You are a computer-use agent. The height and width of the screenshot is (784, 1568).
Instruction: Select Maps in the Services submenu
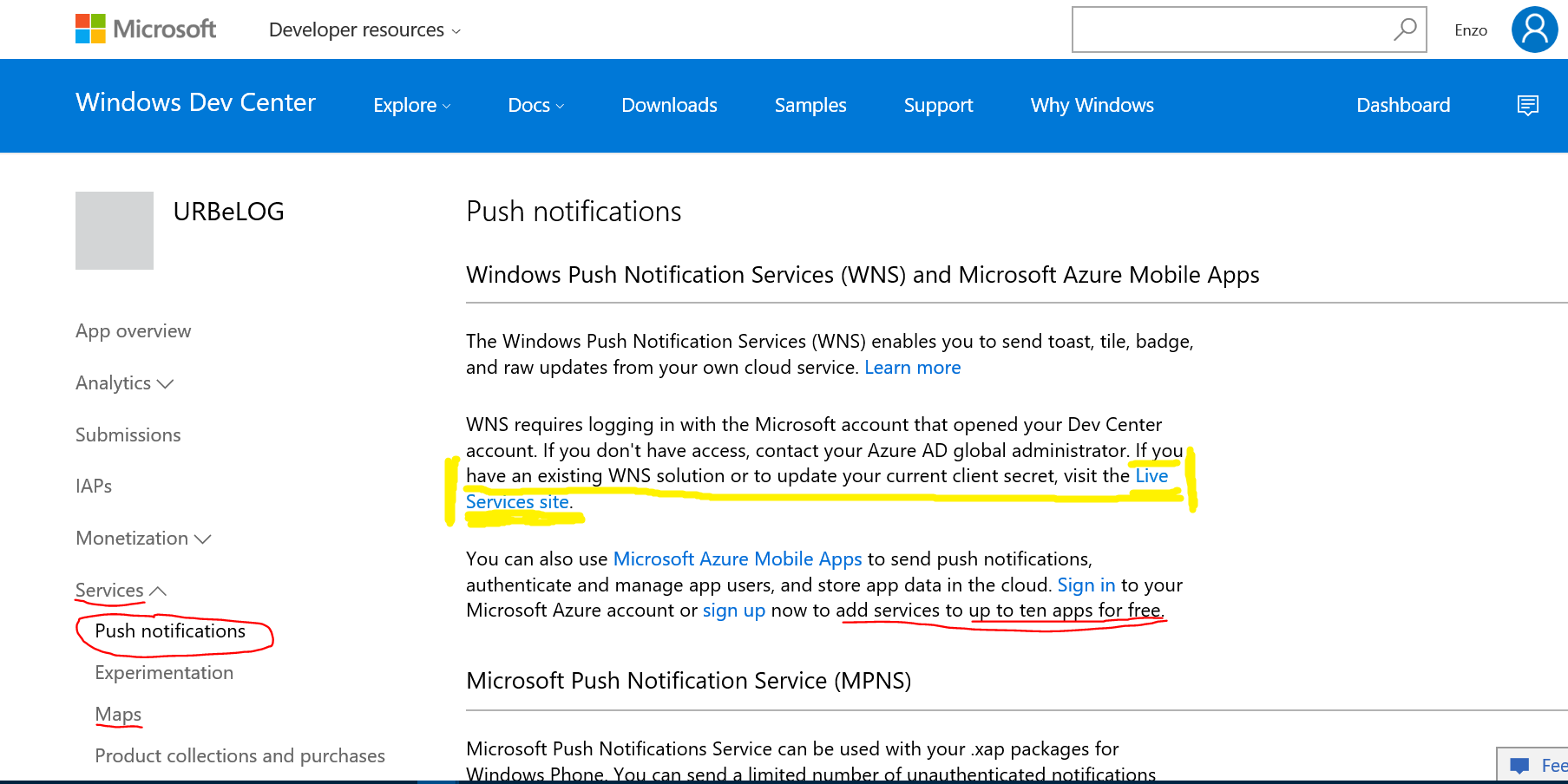click(x=118, y=715)
